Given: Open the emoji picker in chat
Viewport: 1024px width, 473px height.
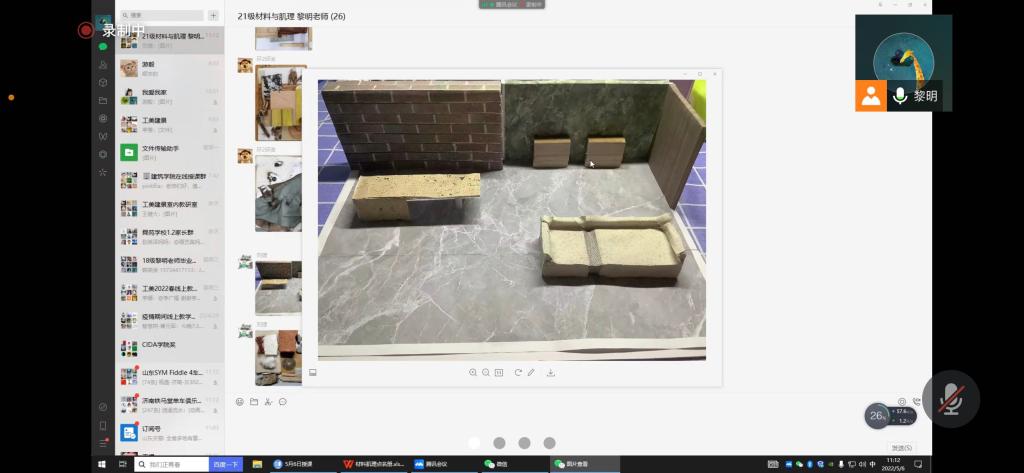Looking at the screenshot, I should click(x=240, y=402).
